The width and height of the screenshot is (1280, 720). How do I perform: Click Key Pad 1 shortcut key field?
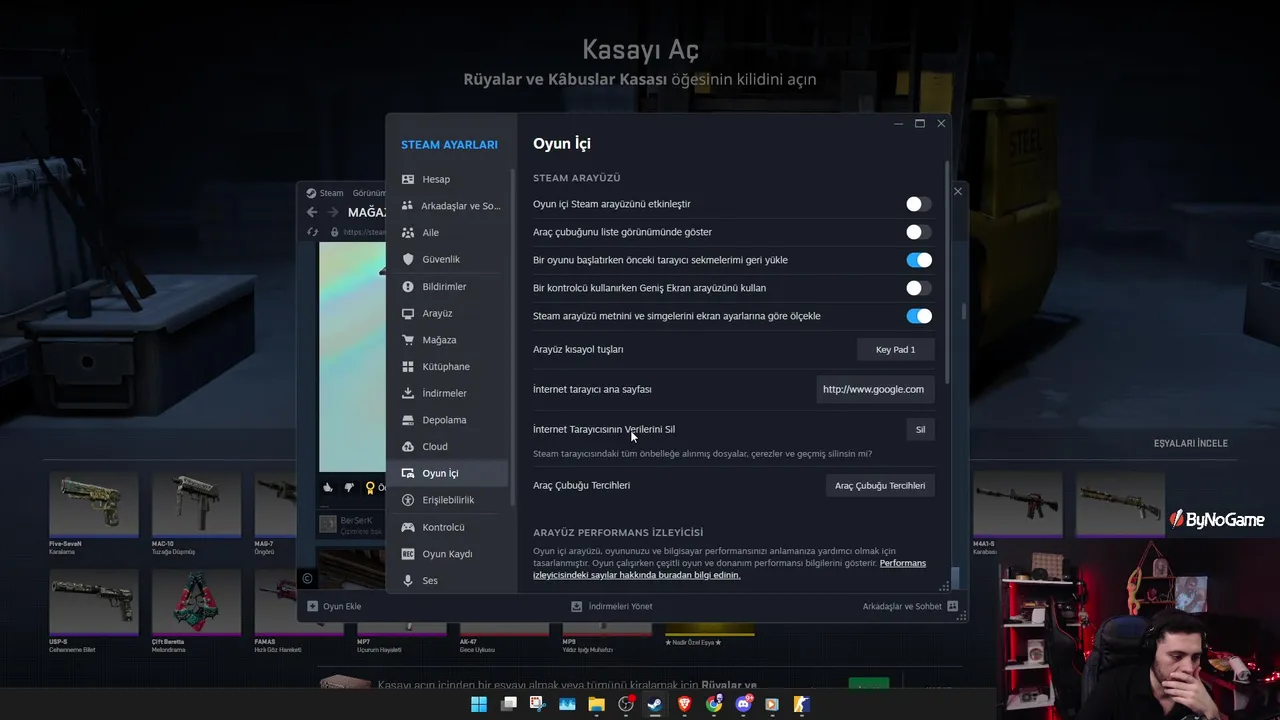point(896,350)
